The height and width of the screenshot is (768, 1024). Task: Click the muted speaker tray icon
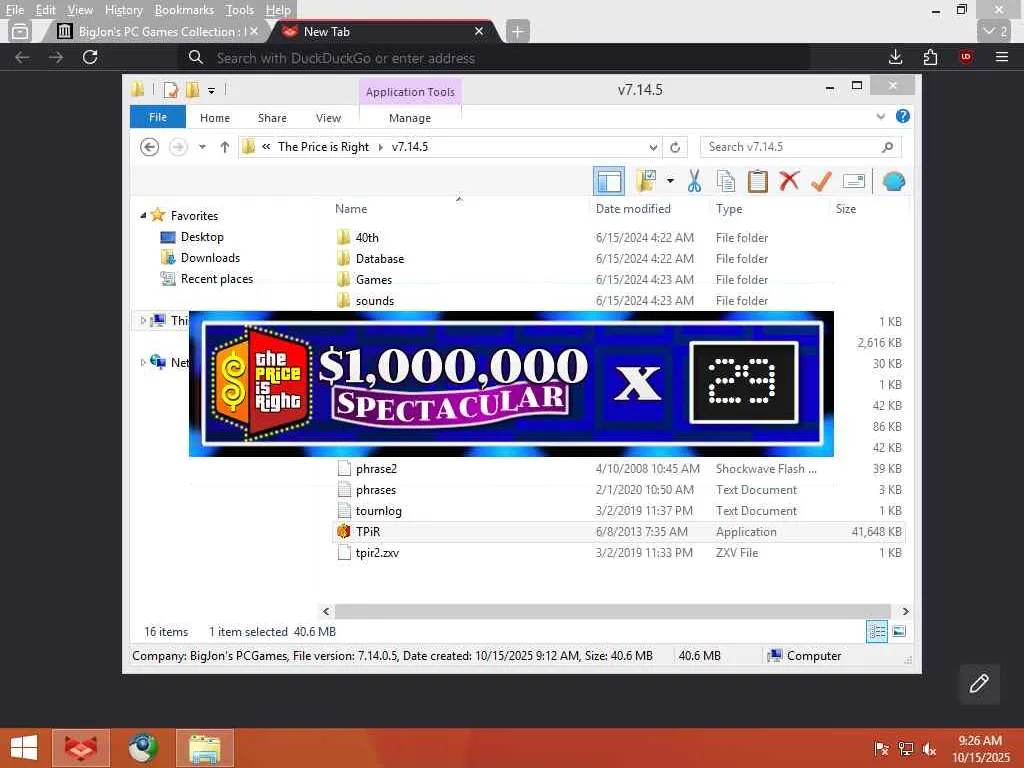coord(929,749)
